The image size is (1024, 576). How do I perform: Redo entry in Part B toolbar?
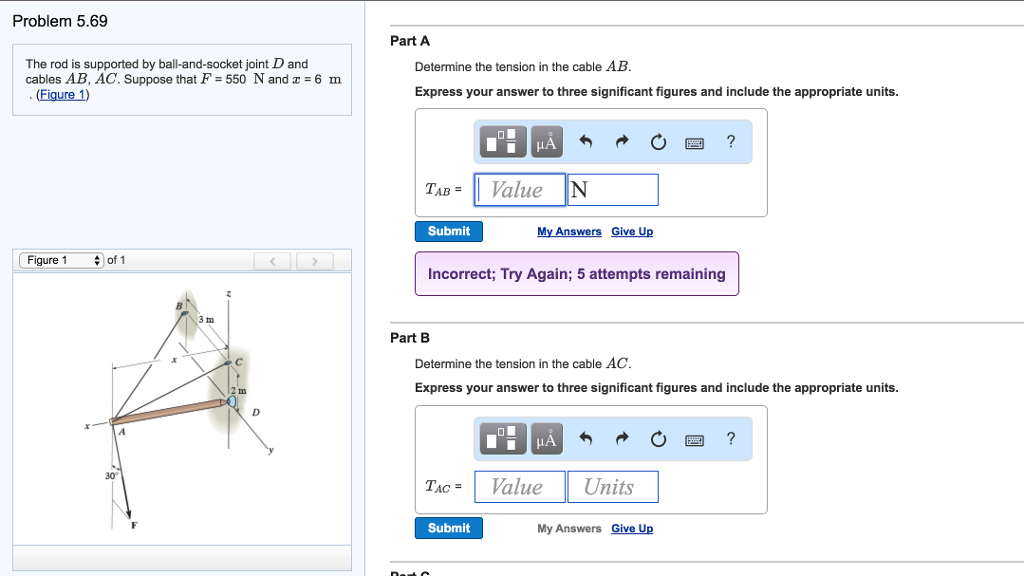[622, 438]
